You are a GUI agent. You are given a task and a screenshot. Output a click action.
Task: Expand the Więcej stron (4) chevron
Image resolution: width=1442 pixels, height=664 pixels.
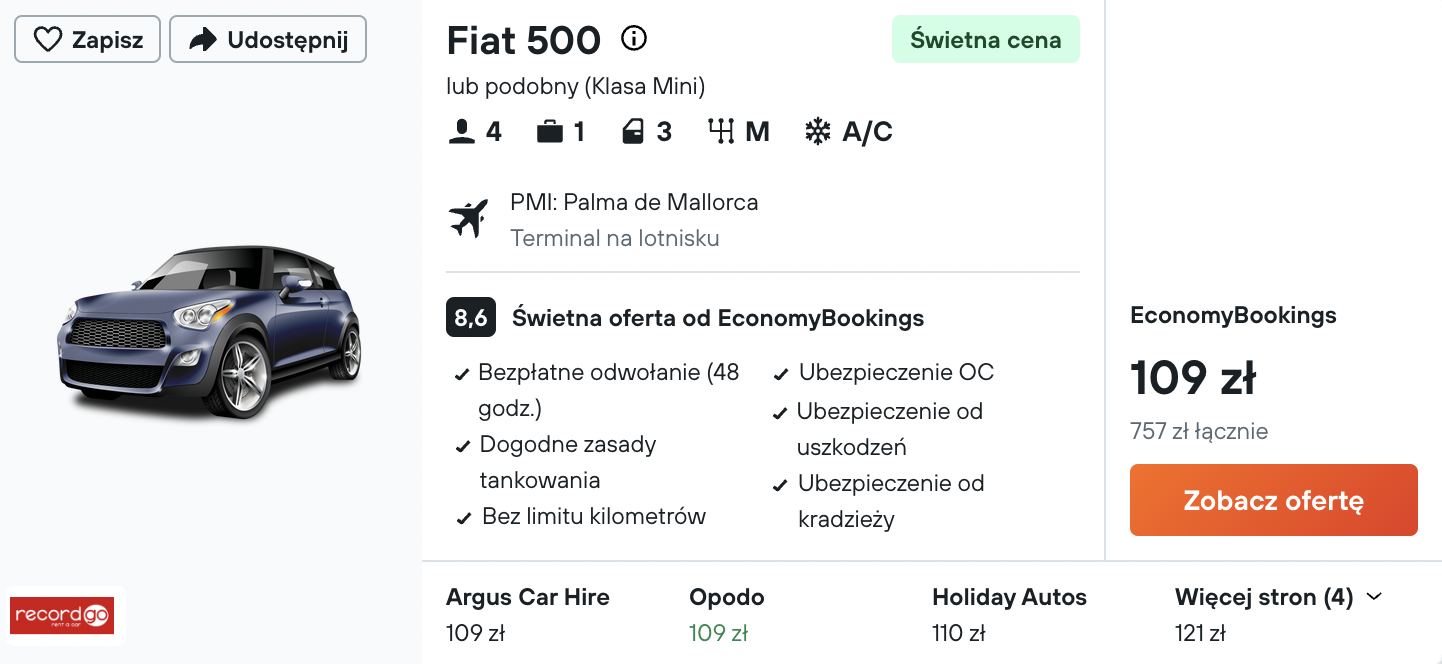point(1374,597)
